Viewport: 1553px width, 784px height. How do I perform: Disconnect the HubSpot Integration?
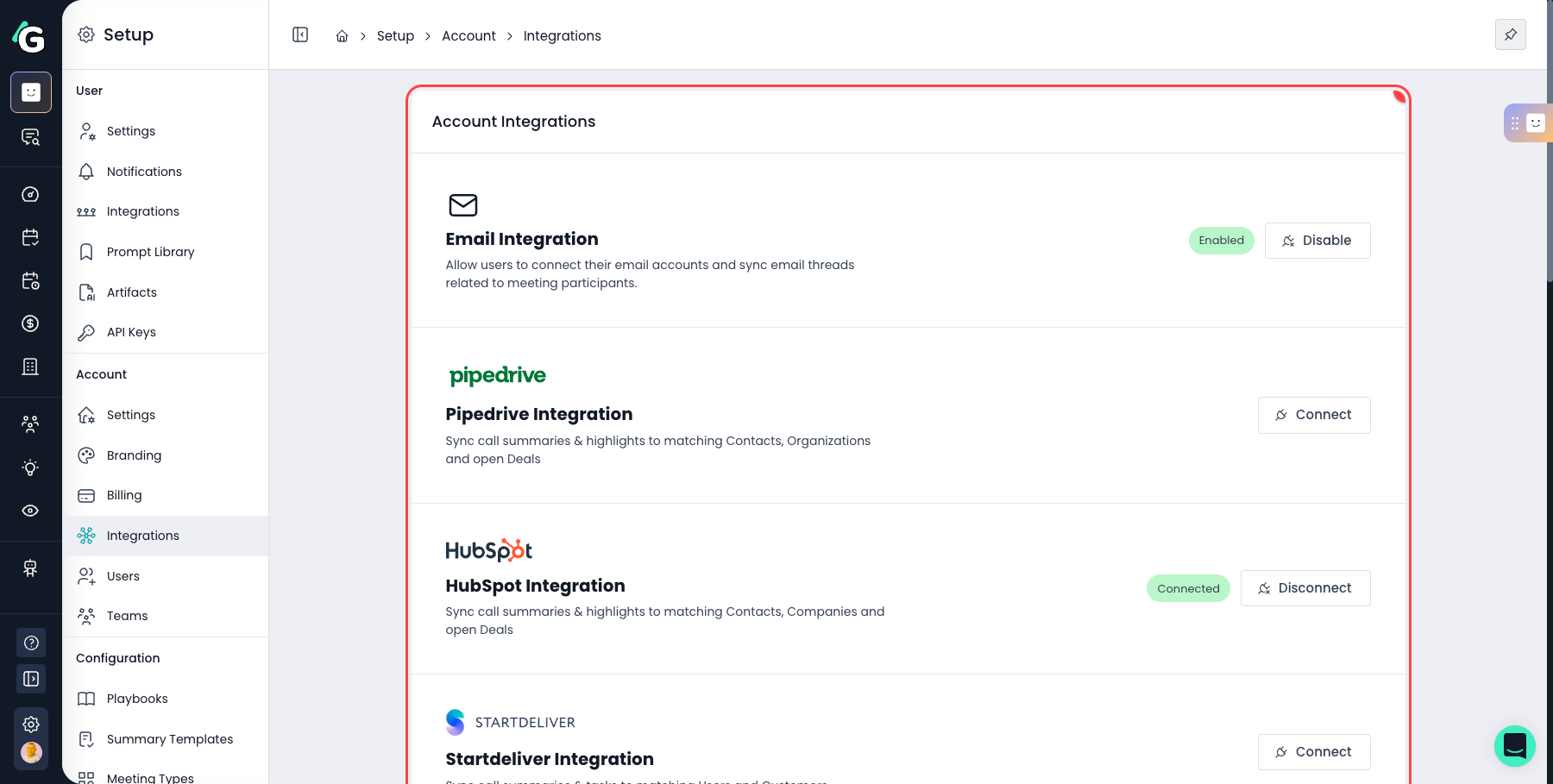[x=1305, y=588]
